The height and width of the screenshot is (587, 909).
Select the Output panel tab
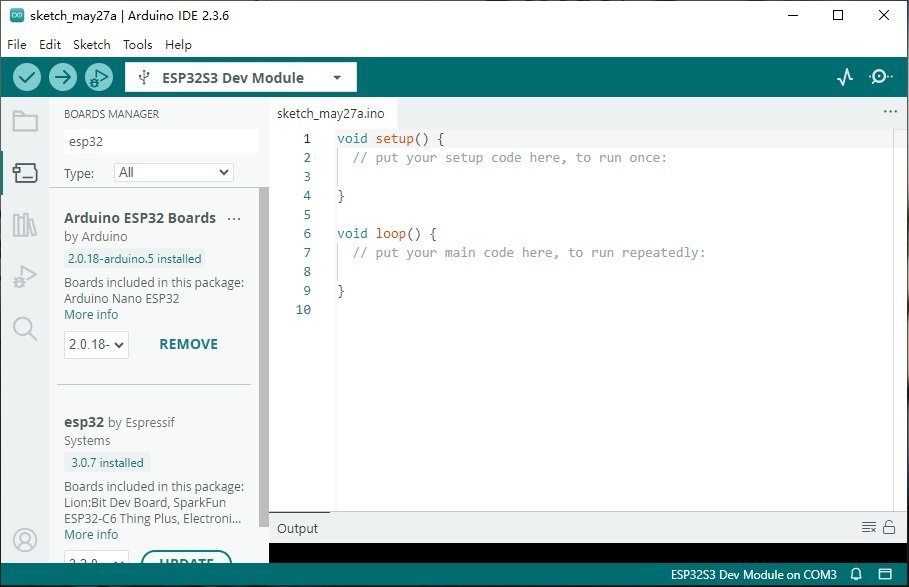(297, 528)
